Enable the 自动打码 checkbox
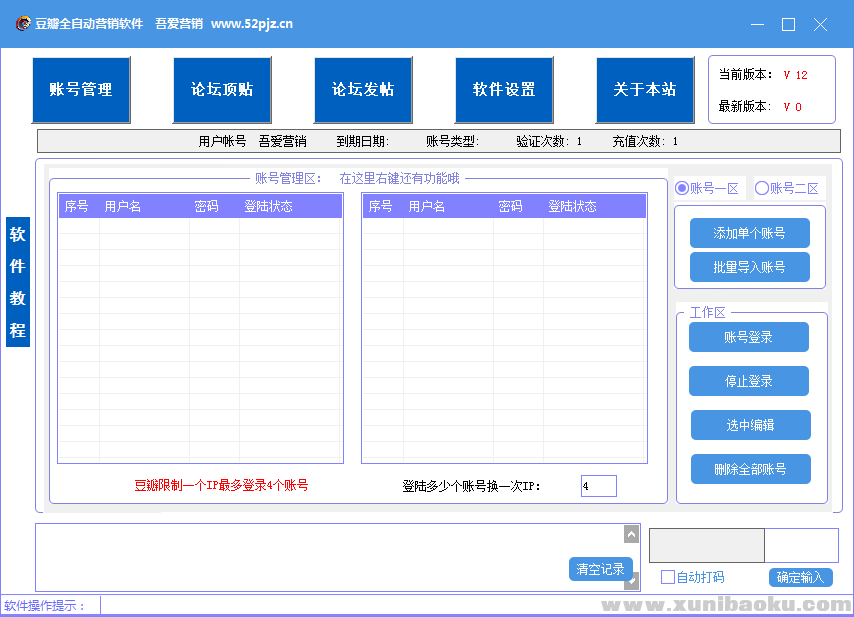 click(668, 577)
